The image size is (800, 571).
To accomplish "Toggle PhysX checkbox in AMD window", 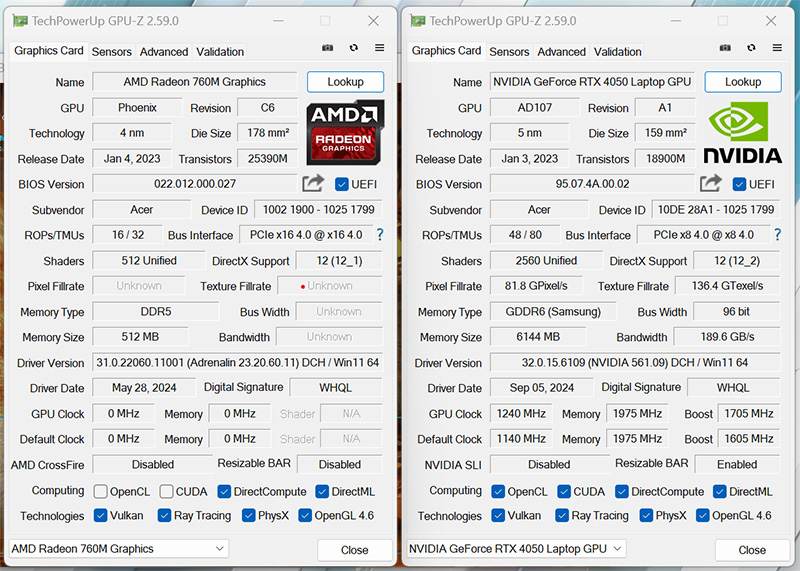I will click(x=248, y=515).
